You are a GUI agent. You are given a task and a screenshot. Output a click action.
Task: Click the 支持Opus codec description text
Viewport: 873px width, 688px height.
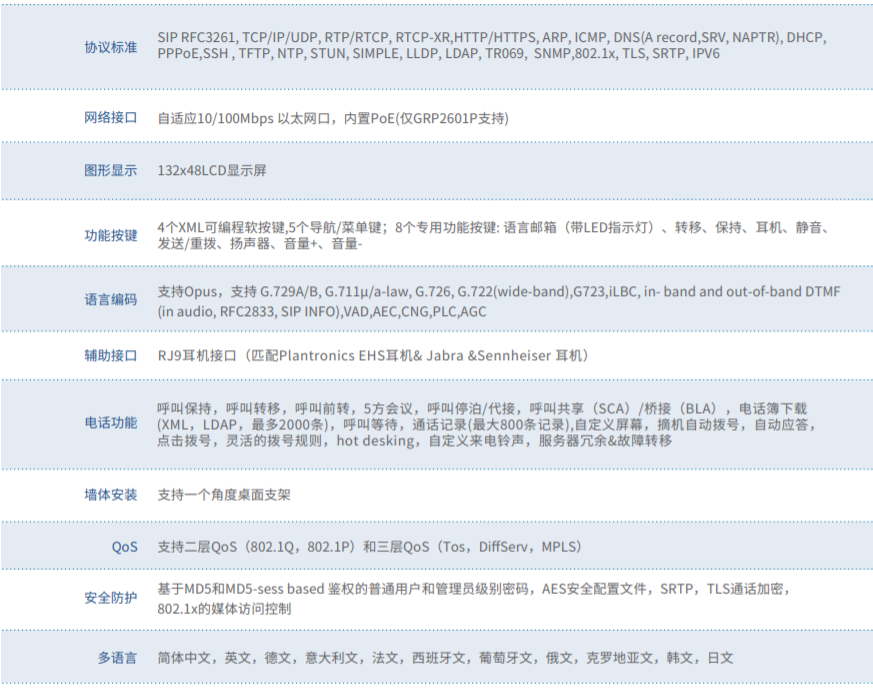point(498,301)
